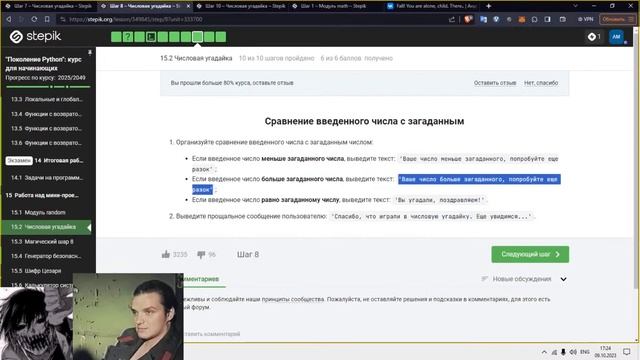Go back with the browser back arrow
640x360 pixels.
pos(9,19)
